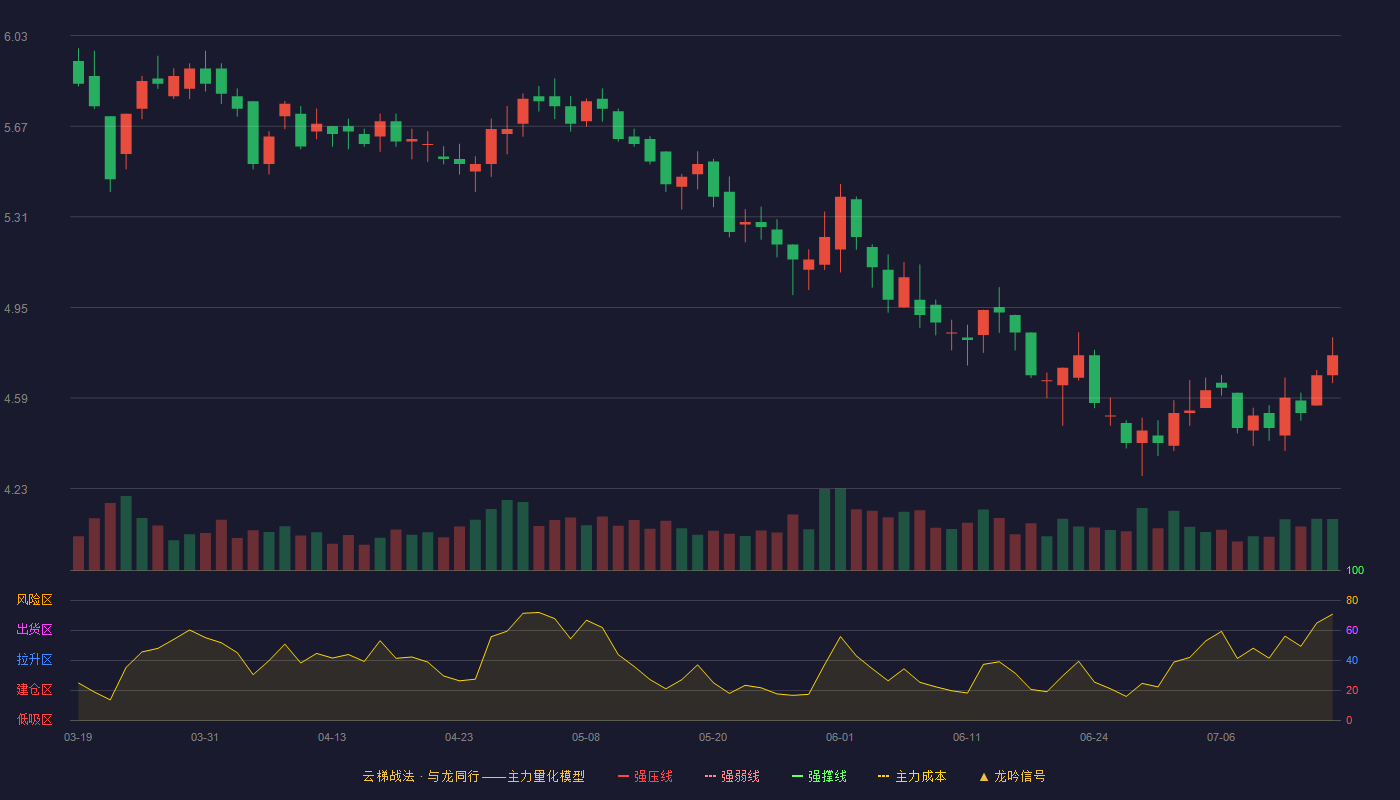The image size is (1400, 800).
Task: Click the pink 强弱线 dashed line icon
Action: (710, 776)
